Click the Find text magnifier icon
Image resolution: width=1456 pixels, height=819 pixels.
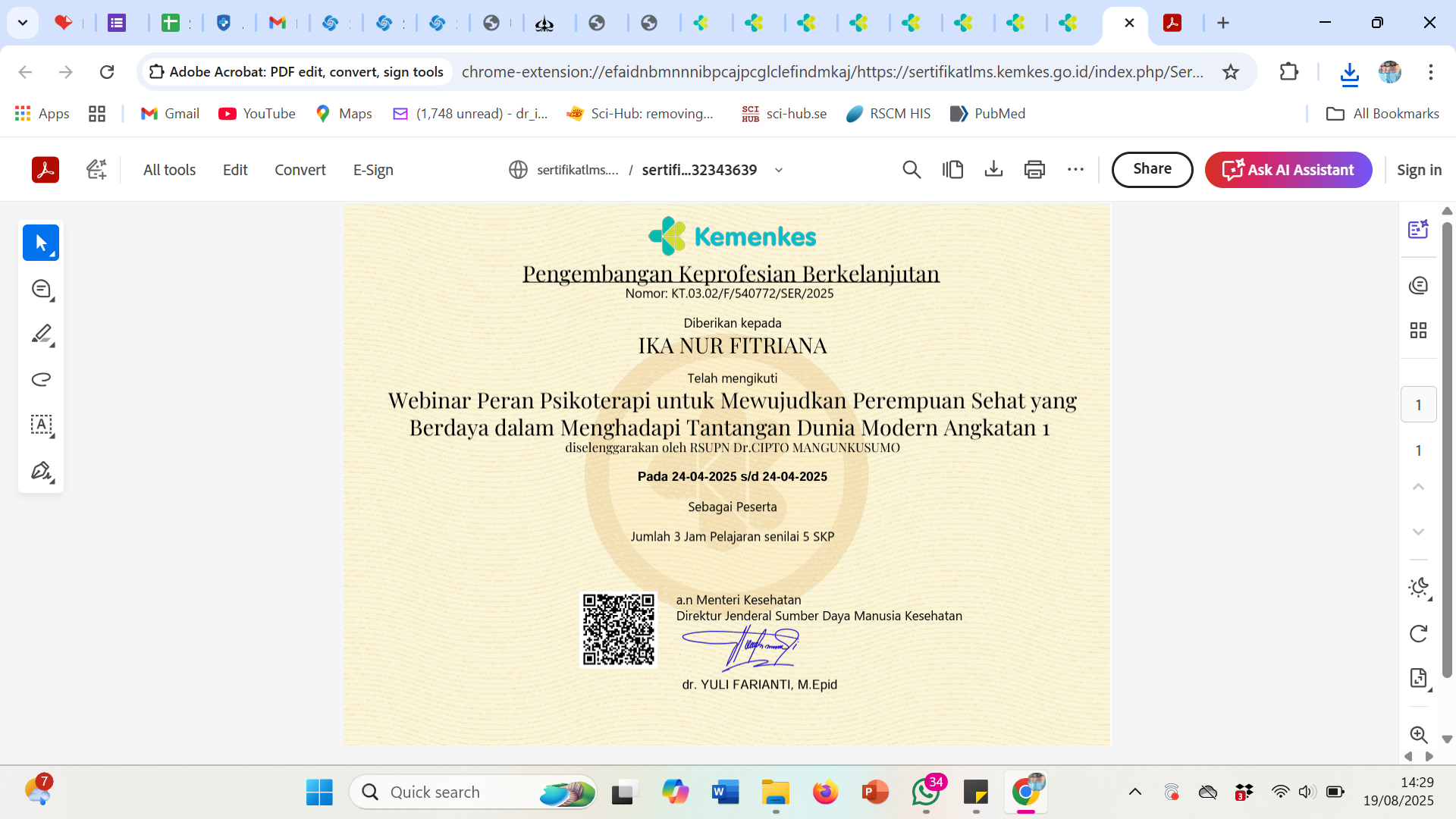[912, 170]
